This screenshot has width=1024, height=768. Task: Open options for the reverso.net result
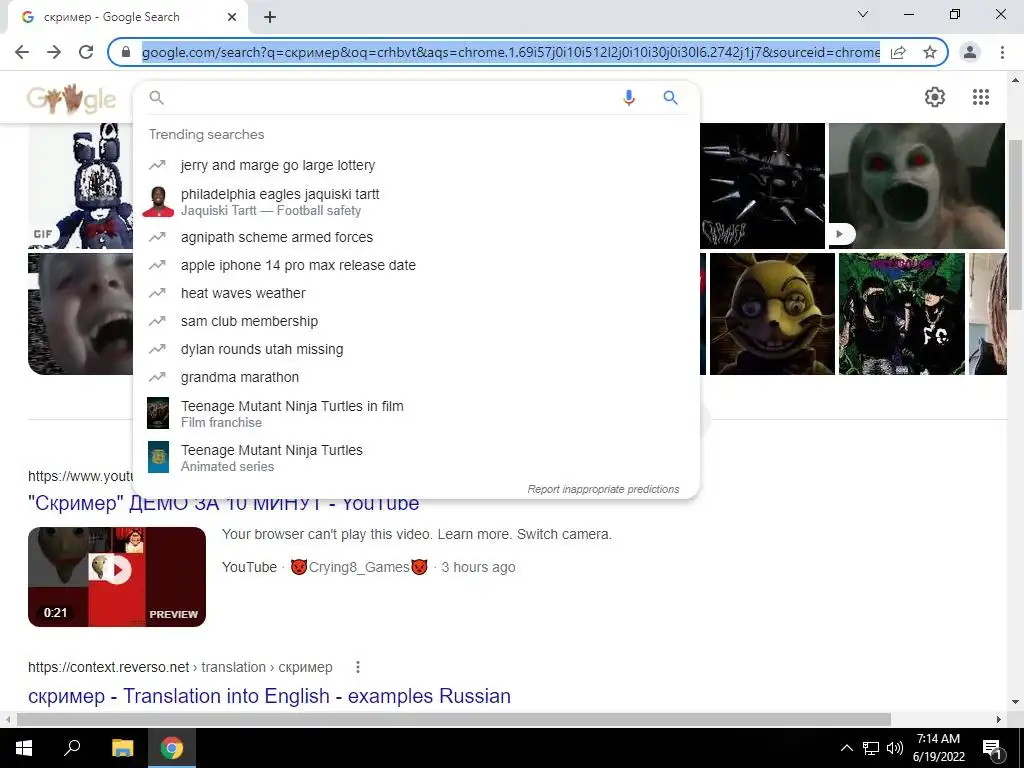[x=357, y=667]
